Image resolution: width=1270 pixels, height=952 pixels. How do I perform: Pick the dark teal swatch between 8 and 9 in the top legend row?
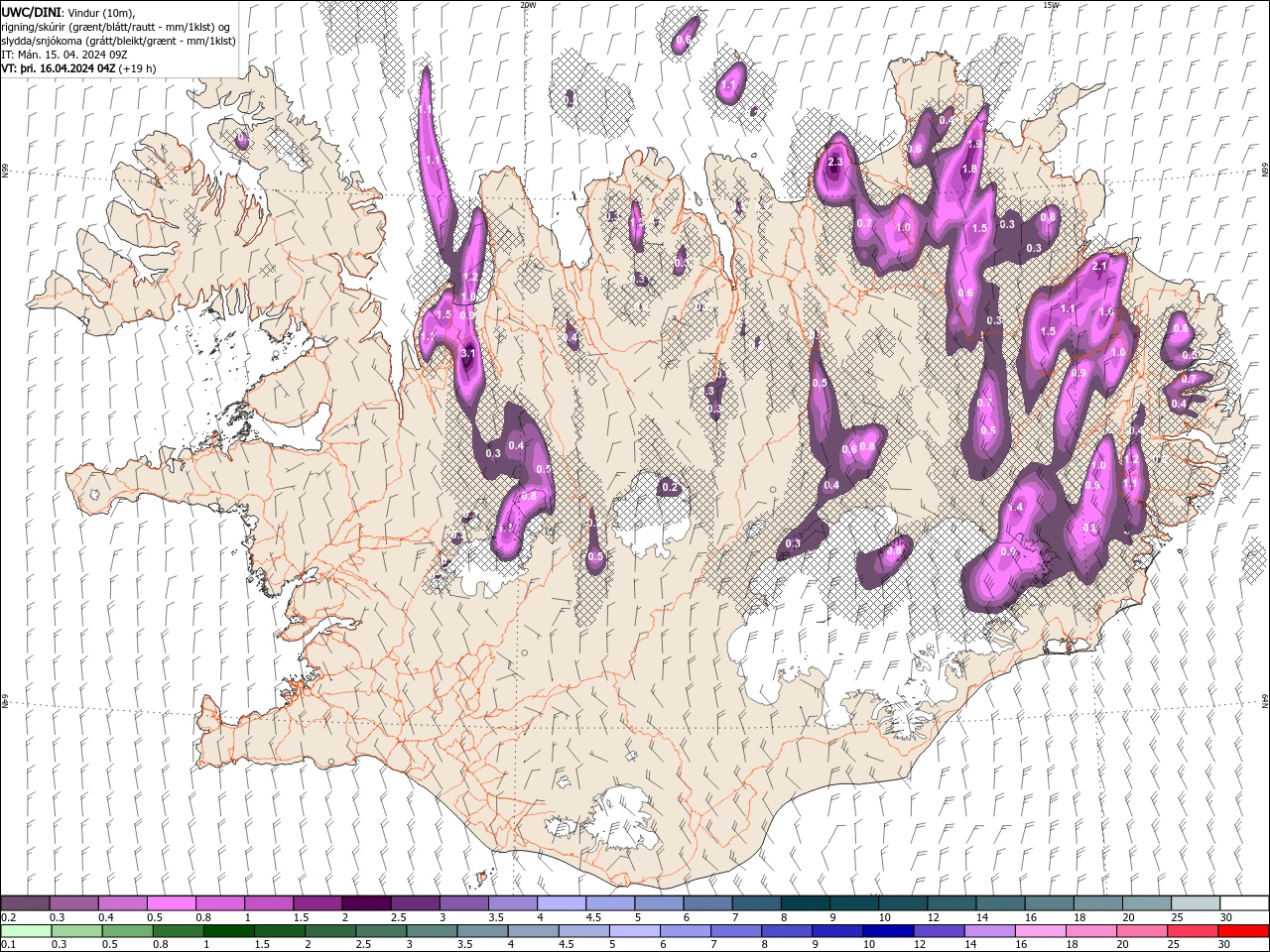coord(805,903)
